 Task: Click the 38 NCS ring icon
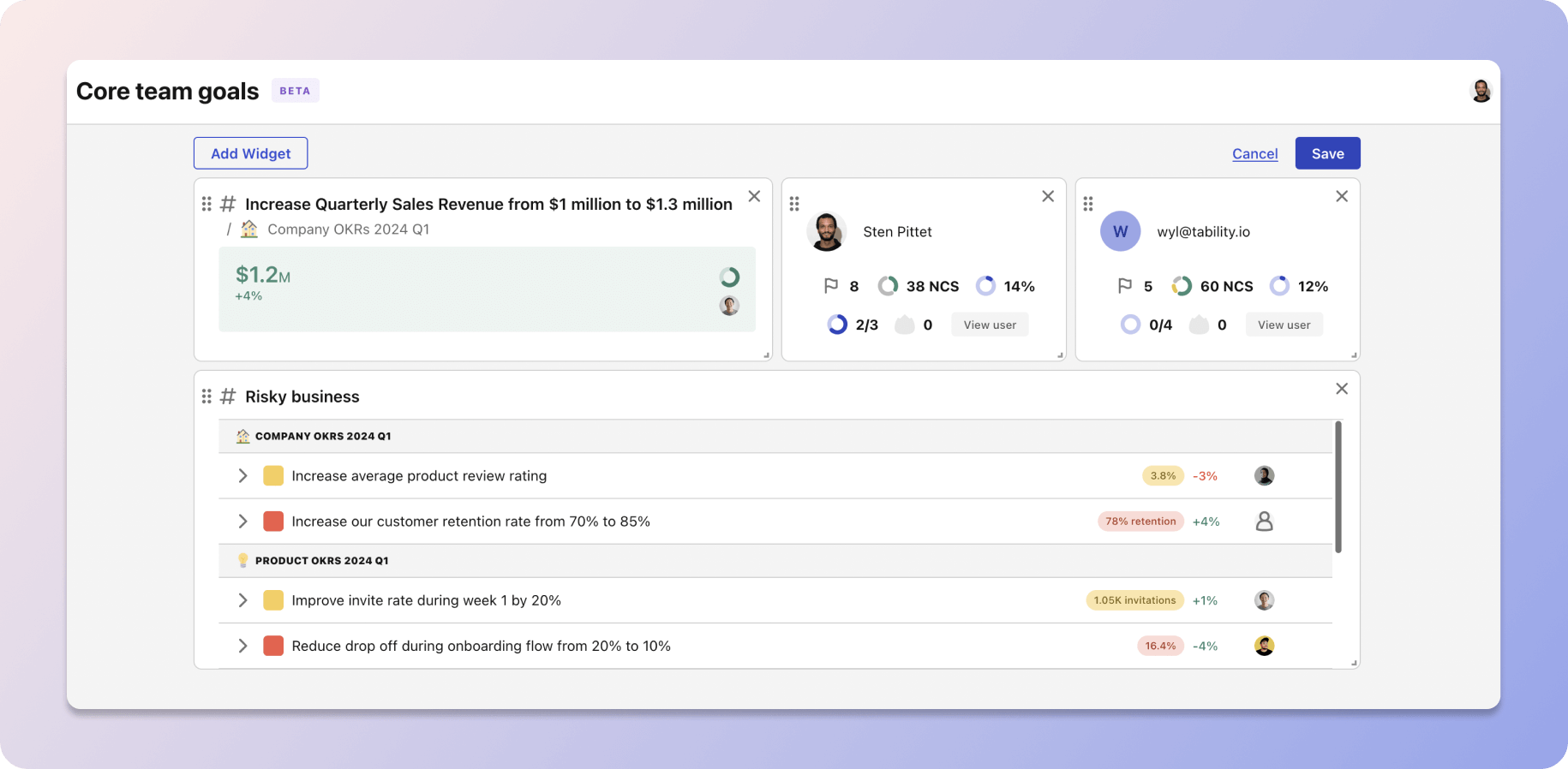point(888,286)
